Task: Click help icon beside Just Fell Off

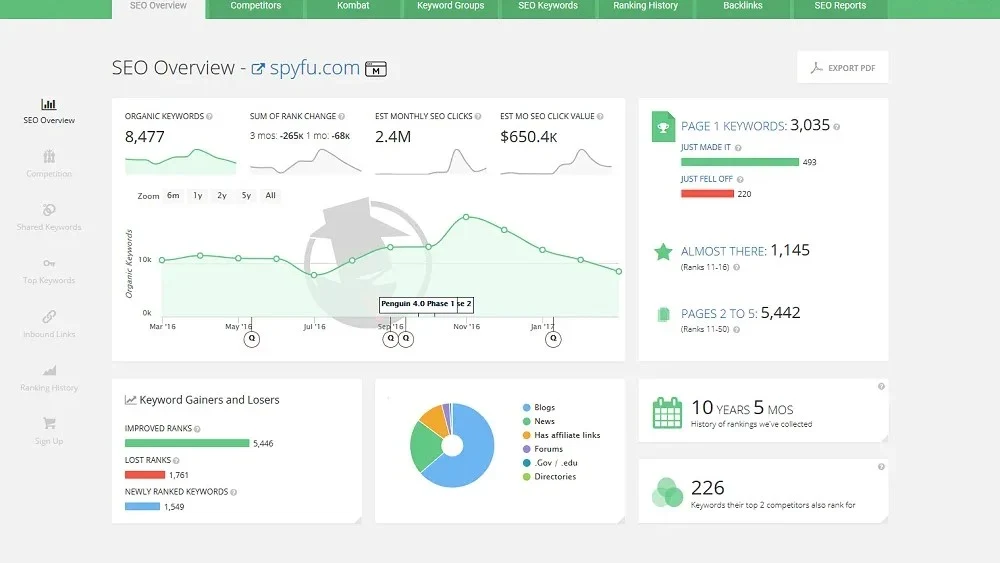Action: 740,180
